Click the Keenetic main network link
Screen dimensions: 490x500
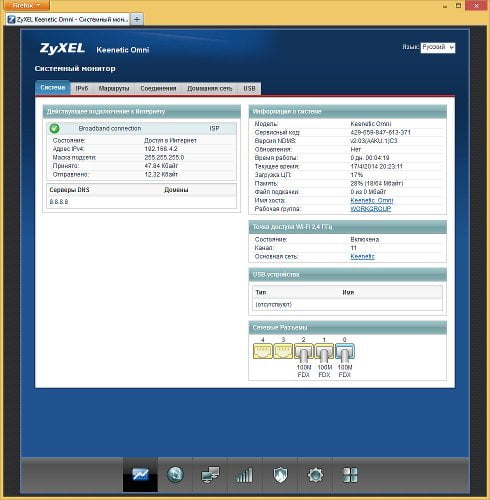tap(362, 256)
